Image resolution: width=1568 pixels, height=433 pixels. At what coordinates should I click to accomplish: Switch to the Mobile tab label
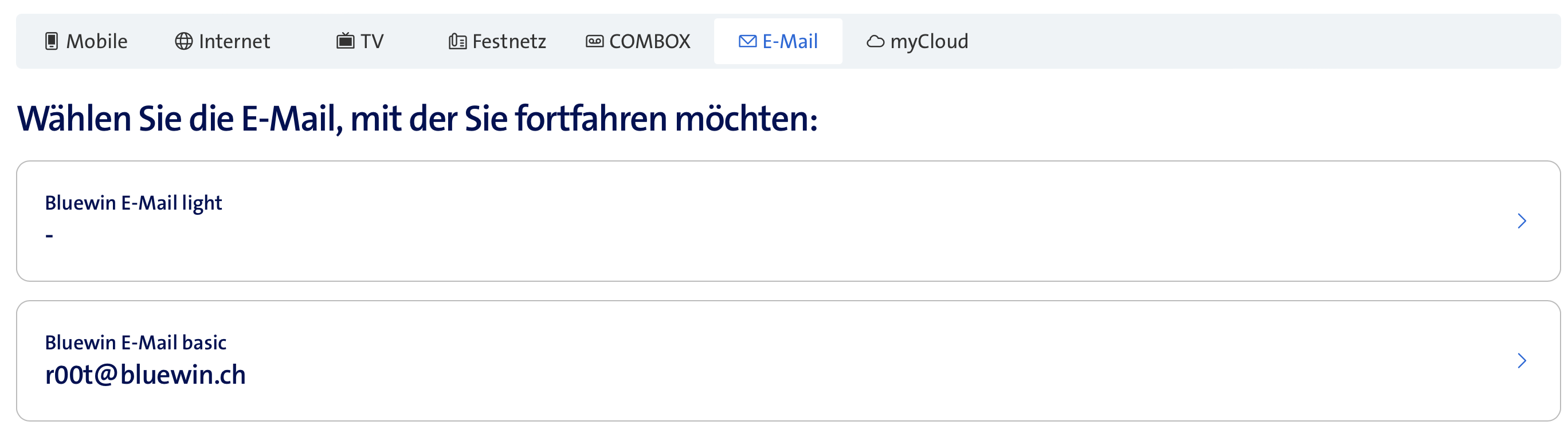(x=97, y=41)
